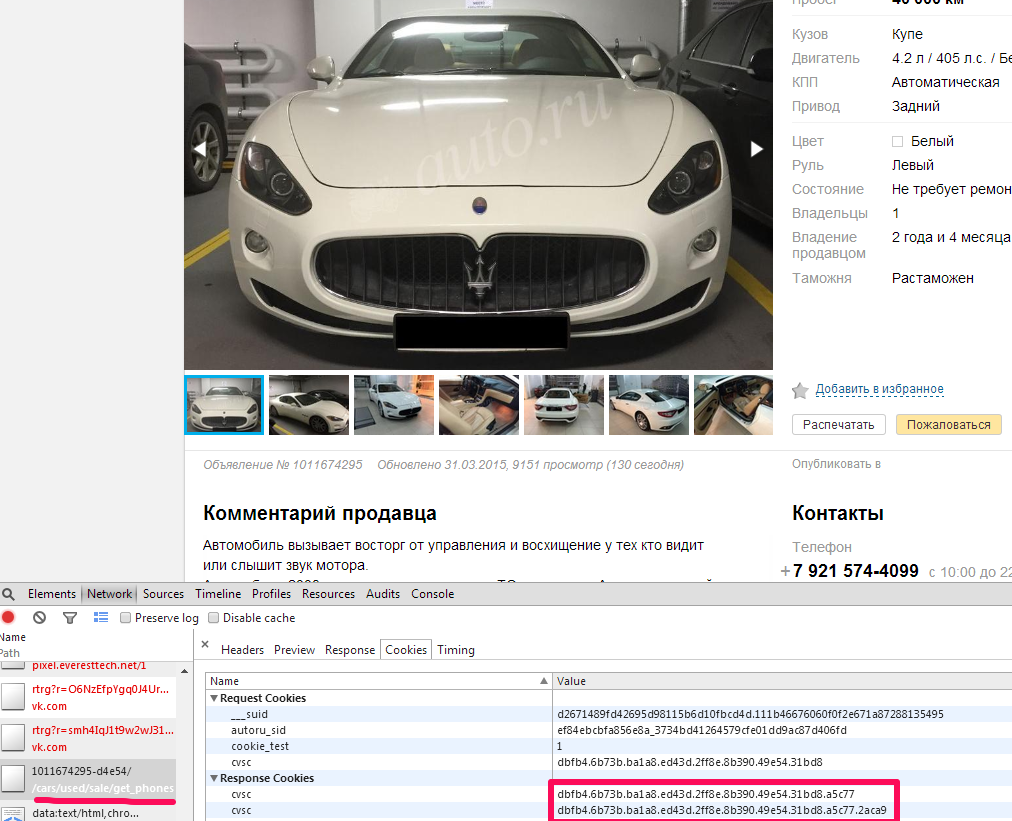Select the second vk.com rtrg request smh4IqJ

(88, 738)
